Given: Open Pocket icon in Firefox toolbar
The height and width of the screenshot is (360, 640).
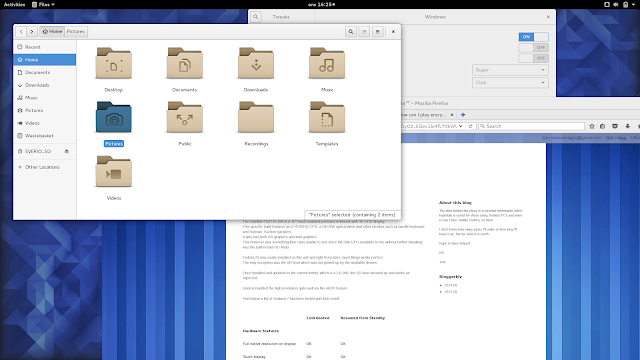Looking at the screenshot, I should (x=615, y=126).
